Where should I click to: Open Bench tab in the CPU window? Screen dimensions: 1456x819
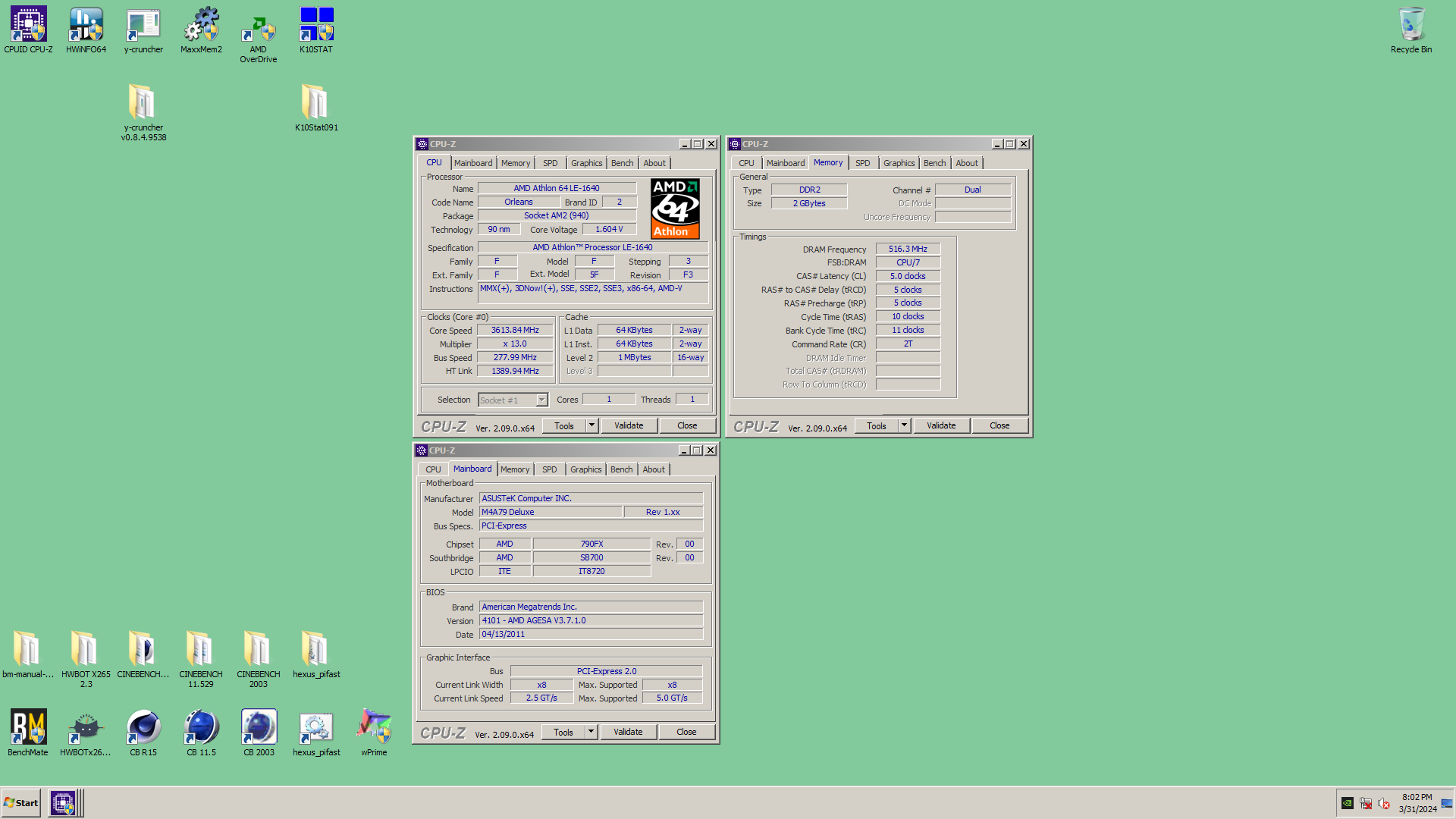point(622,163)
